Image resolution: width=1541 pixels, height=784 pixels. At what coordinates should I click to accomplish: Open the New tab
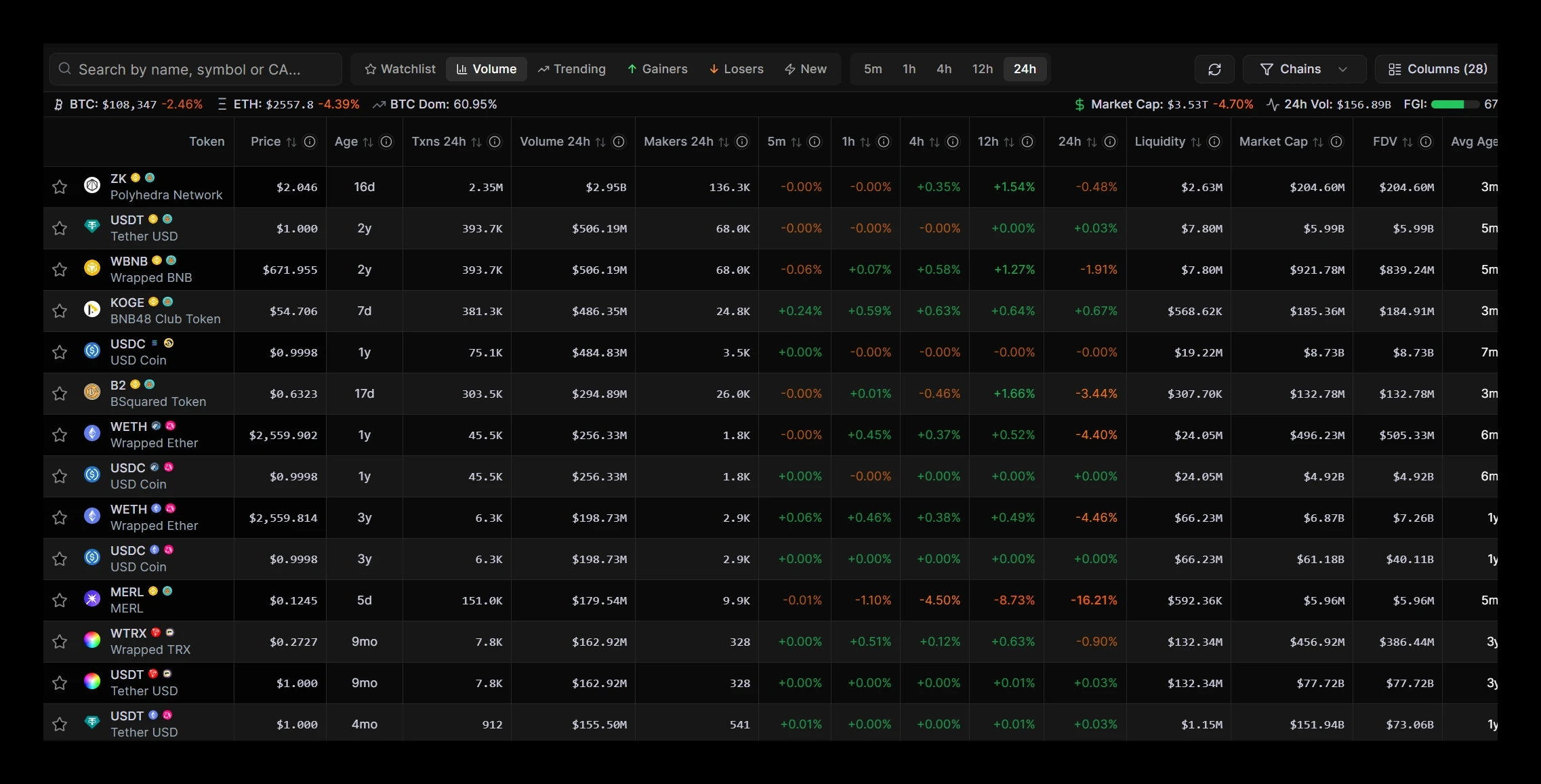tap(806, 69)
